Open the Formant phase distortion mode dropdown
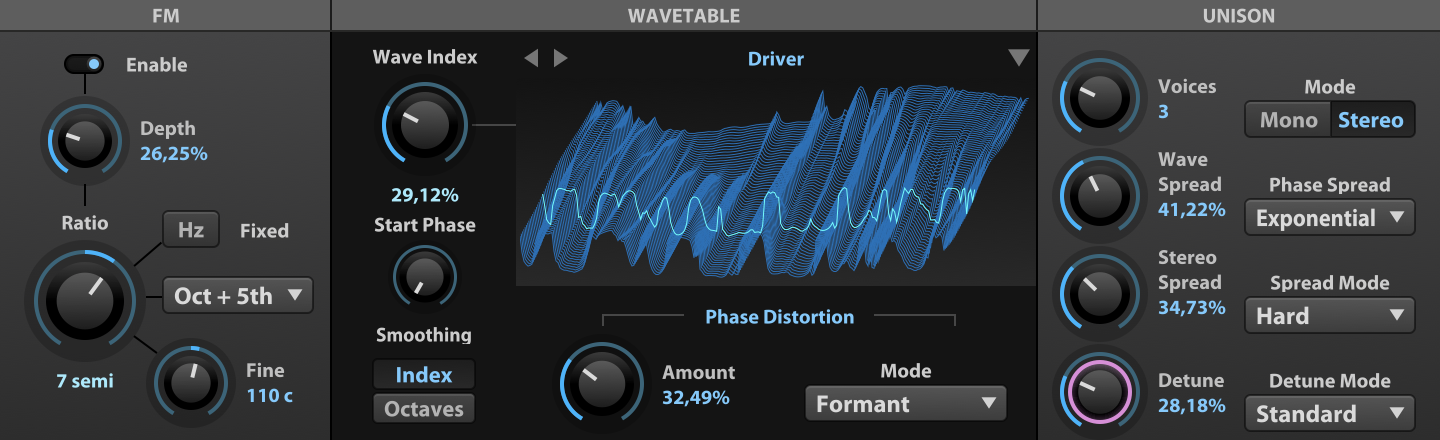The width and height of the screenshot is (1440, 440). point(906,404)
